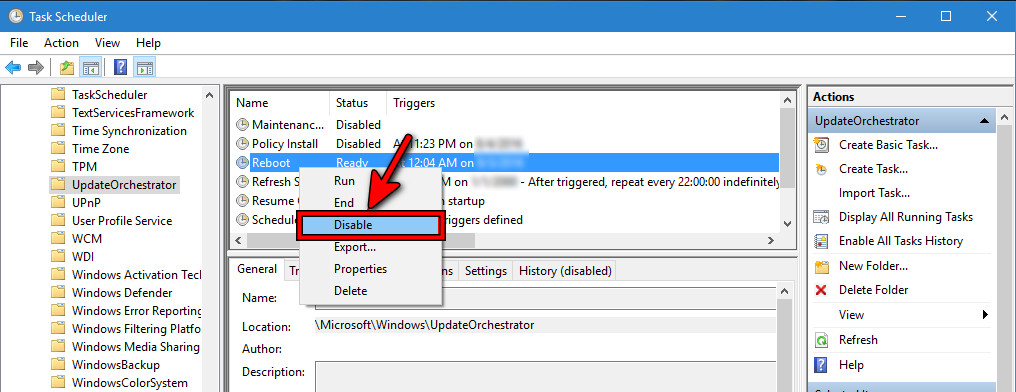Click the Create Basic Task icon
This screenshot has width=1016, height=392.
point(821,144)
